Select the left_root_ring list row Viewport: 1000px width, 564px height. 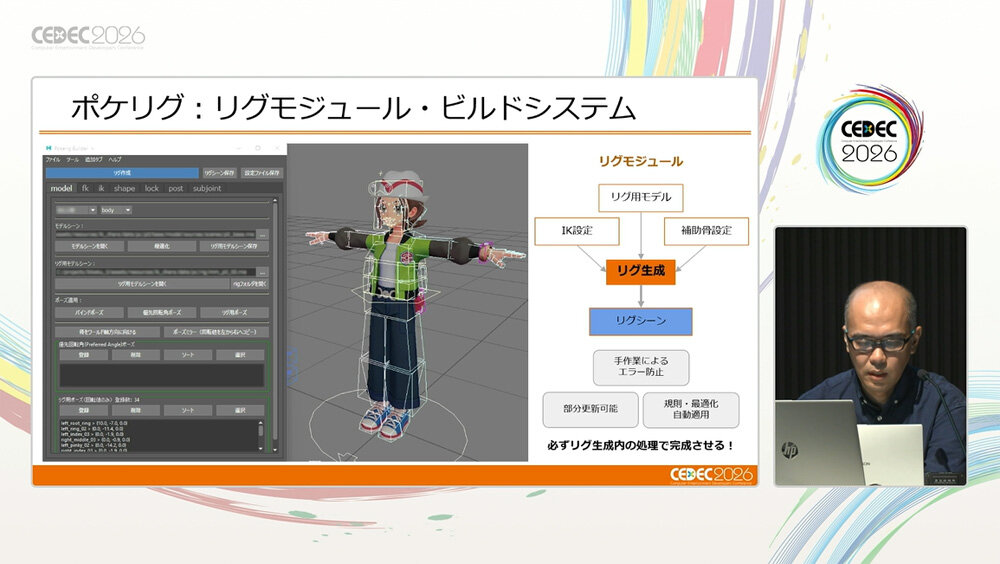[94, 423]
